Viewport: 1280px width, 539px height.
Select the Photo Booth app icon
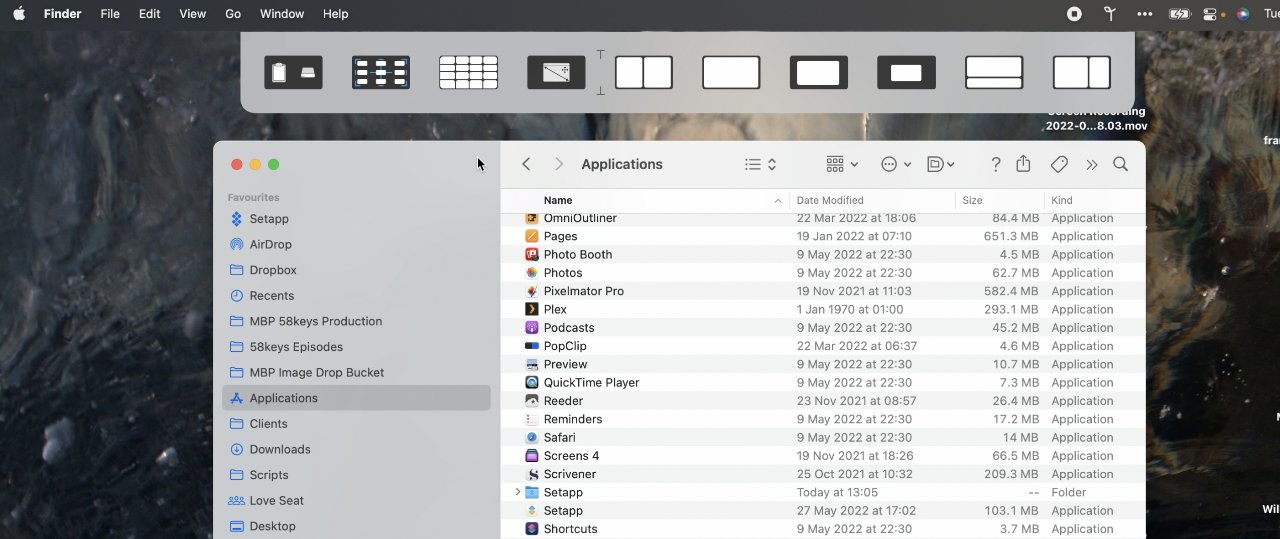(x=532, y=254)
